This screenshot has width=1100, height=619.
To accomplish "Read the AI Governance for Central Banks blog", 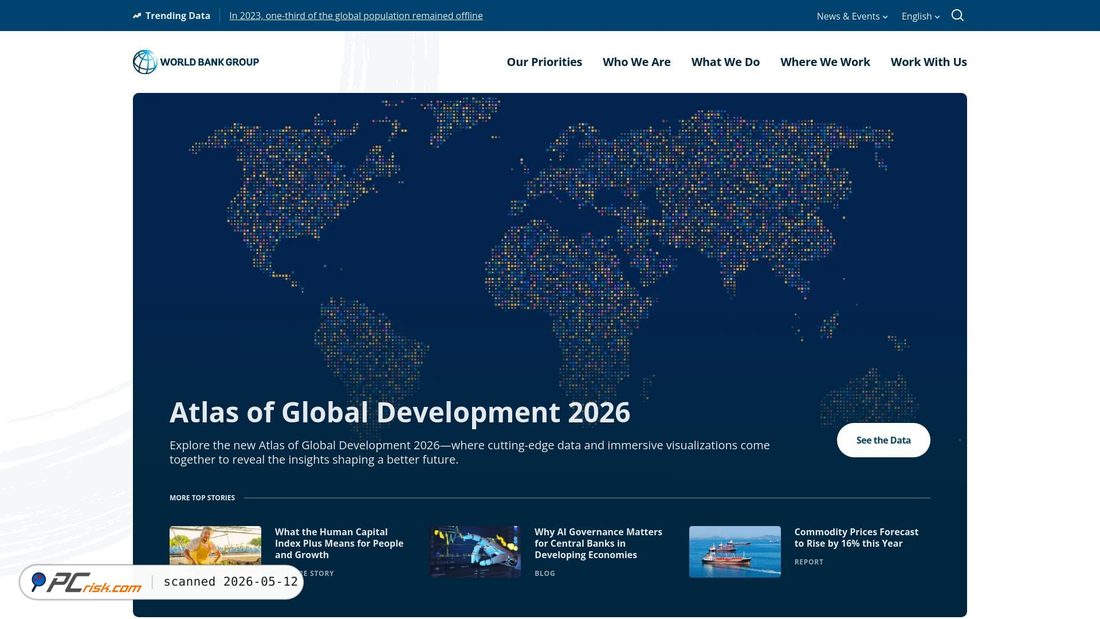I will (598, 543).
